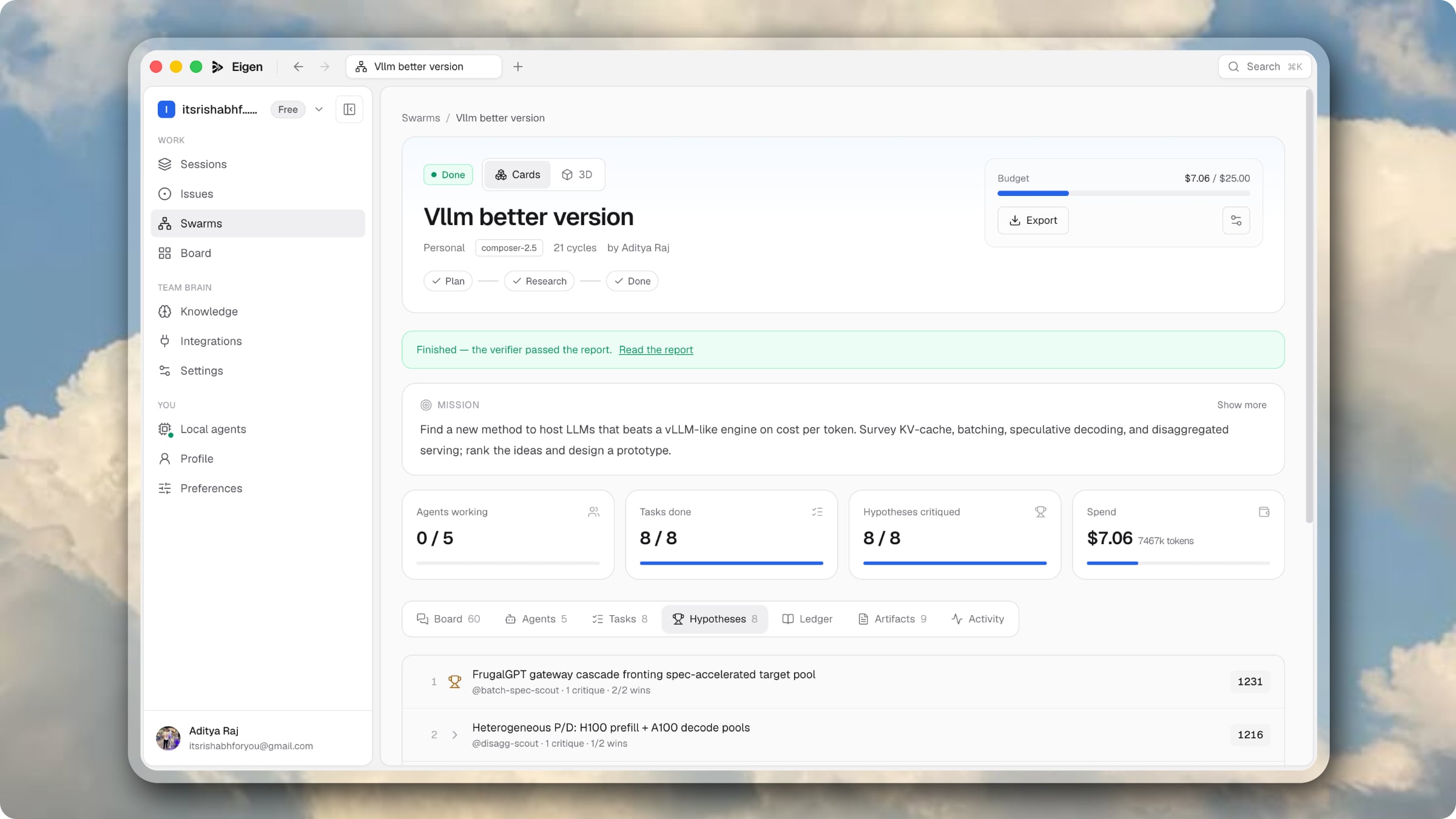1456x819 pixels.
Task: Open the Ledger tab
Action: coord(807,619)
